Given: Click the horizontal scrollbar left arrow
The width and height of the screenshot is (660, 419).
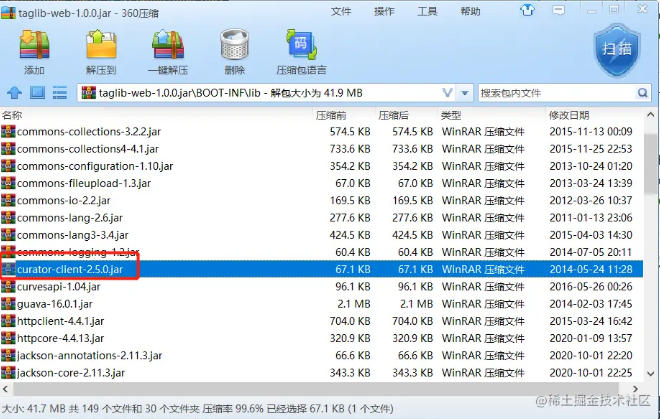Looking at the screenshot, I should pyautogui.click(x=5, y=389).
